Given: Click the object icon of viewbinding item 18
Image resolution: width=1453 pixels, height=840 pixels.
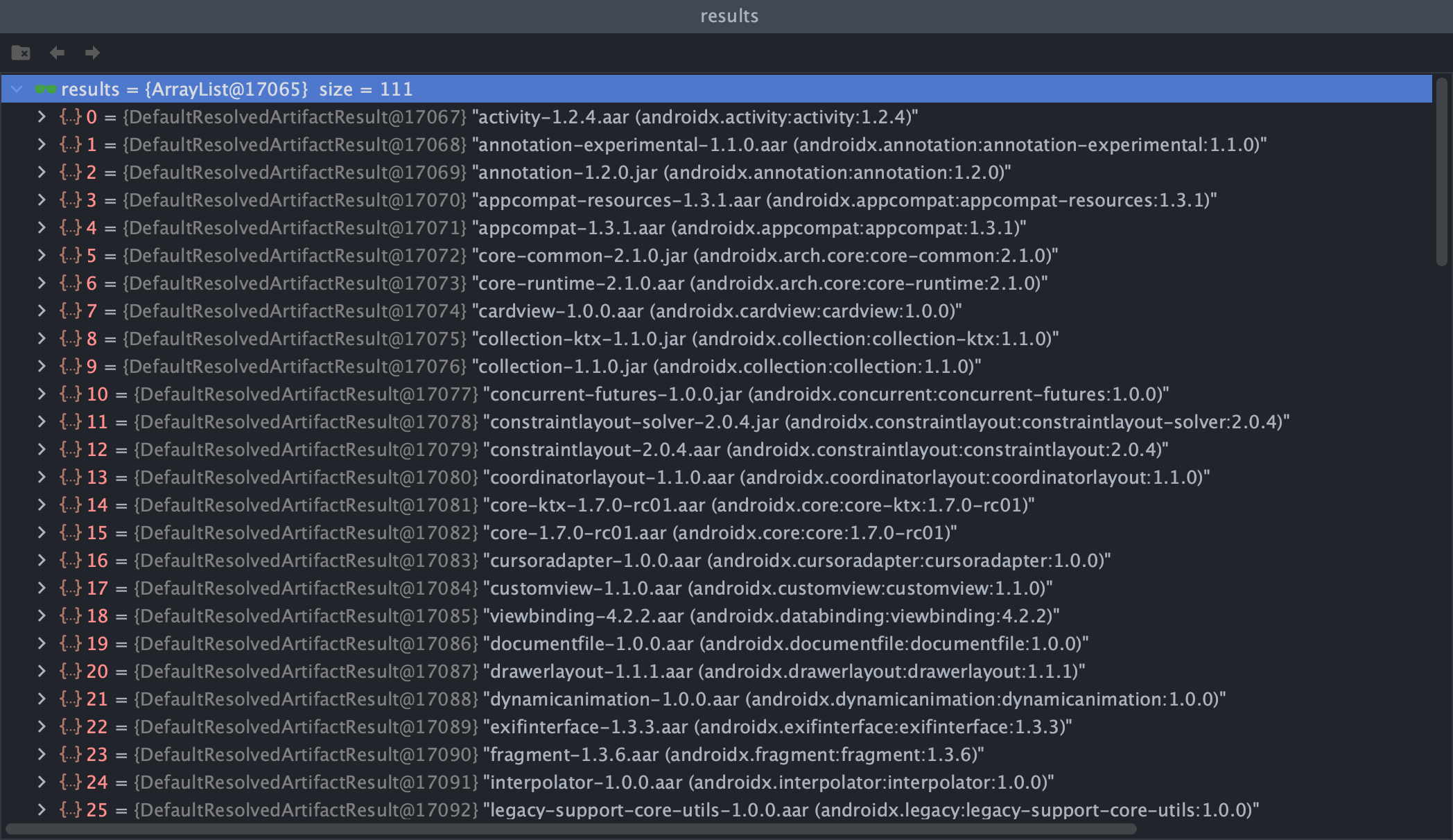Looking at the screenshot, I should pos(70,616).
